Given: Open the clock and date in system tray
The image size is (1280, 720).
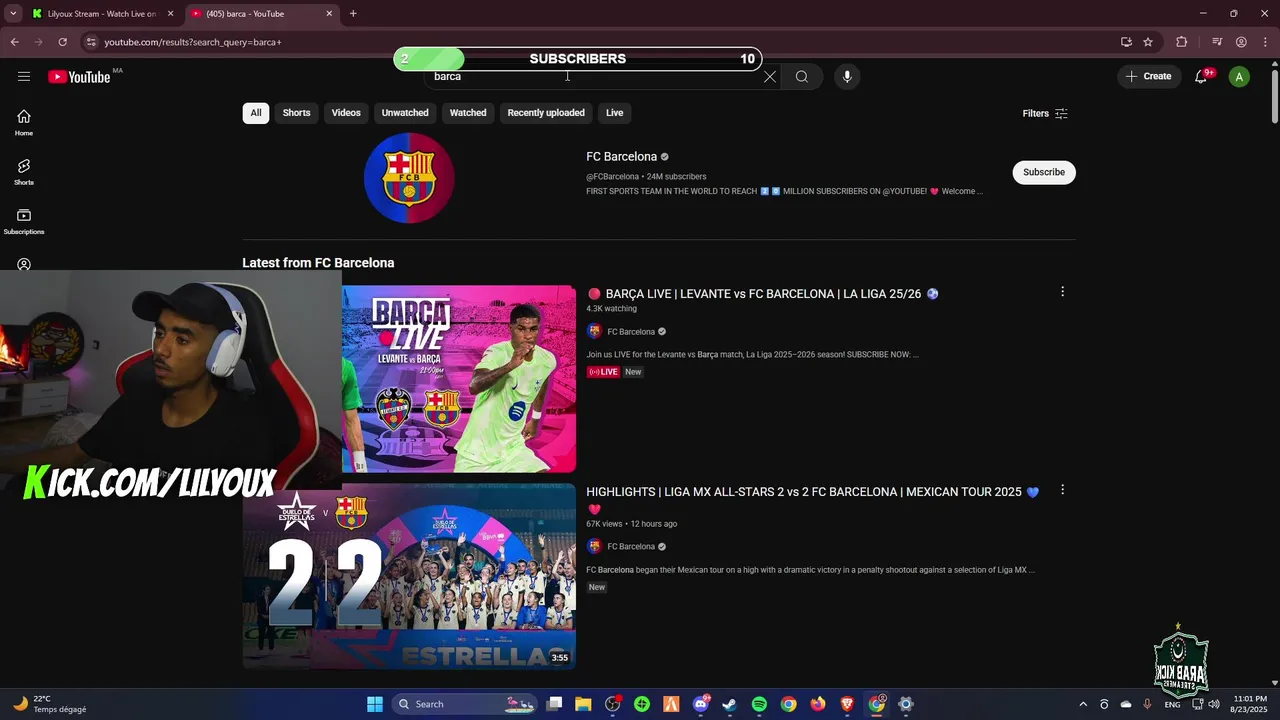Looking at the screenshot, I should 1250,704.
